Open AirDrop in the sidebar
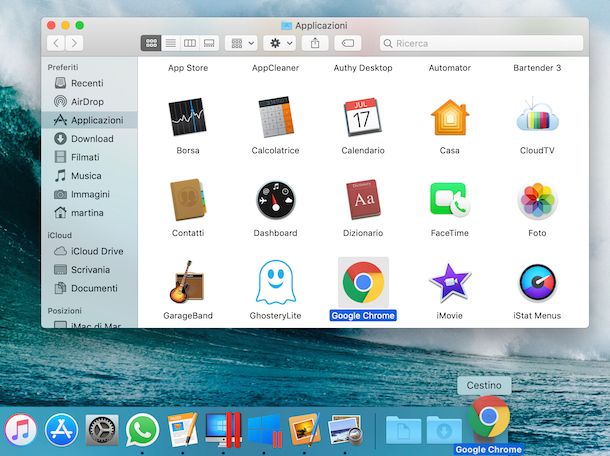Viewport: 610px width, 456px height. tap(89, 102)
